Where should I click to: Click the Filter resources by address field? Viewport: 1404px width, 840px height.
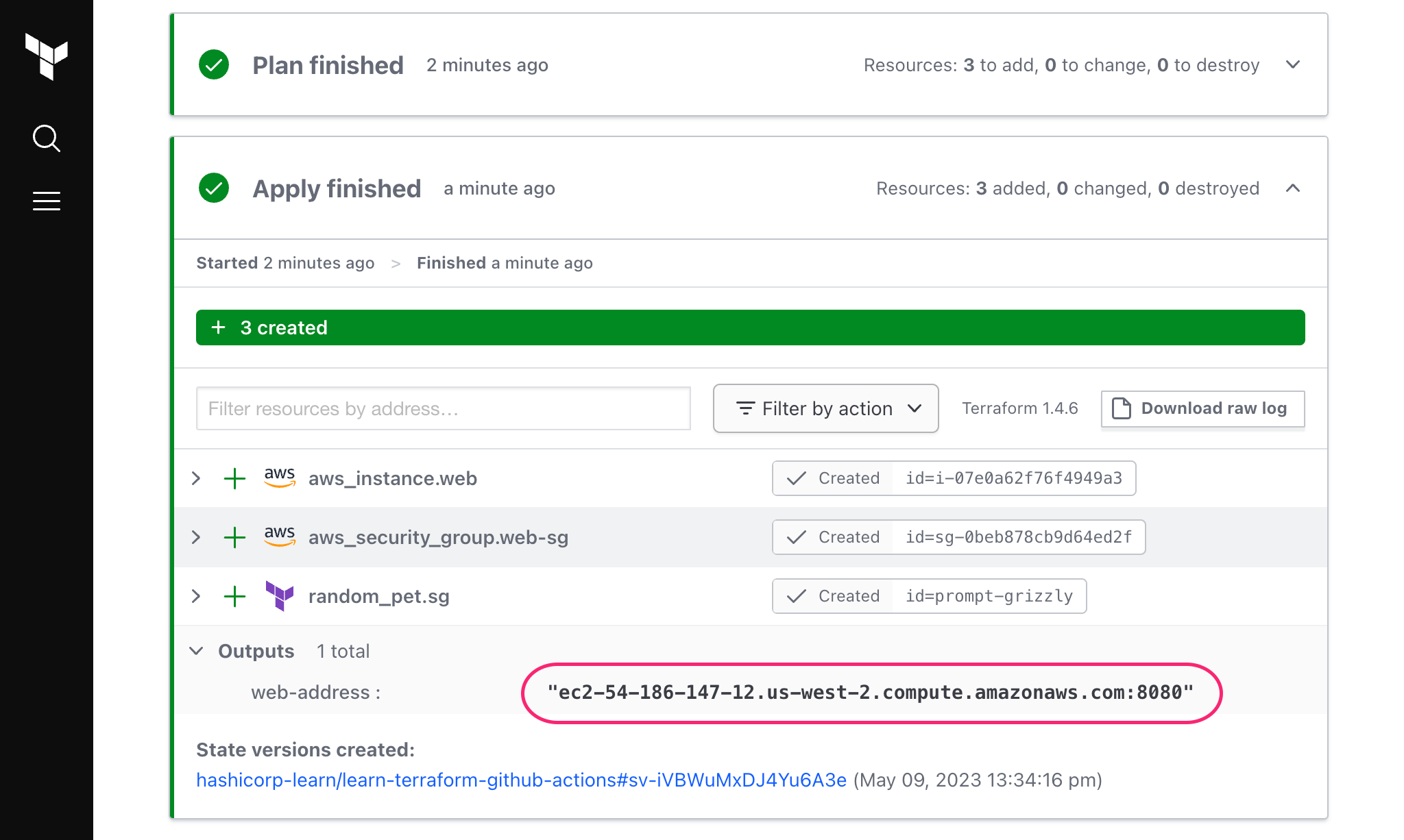tap(443, 408)
